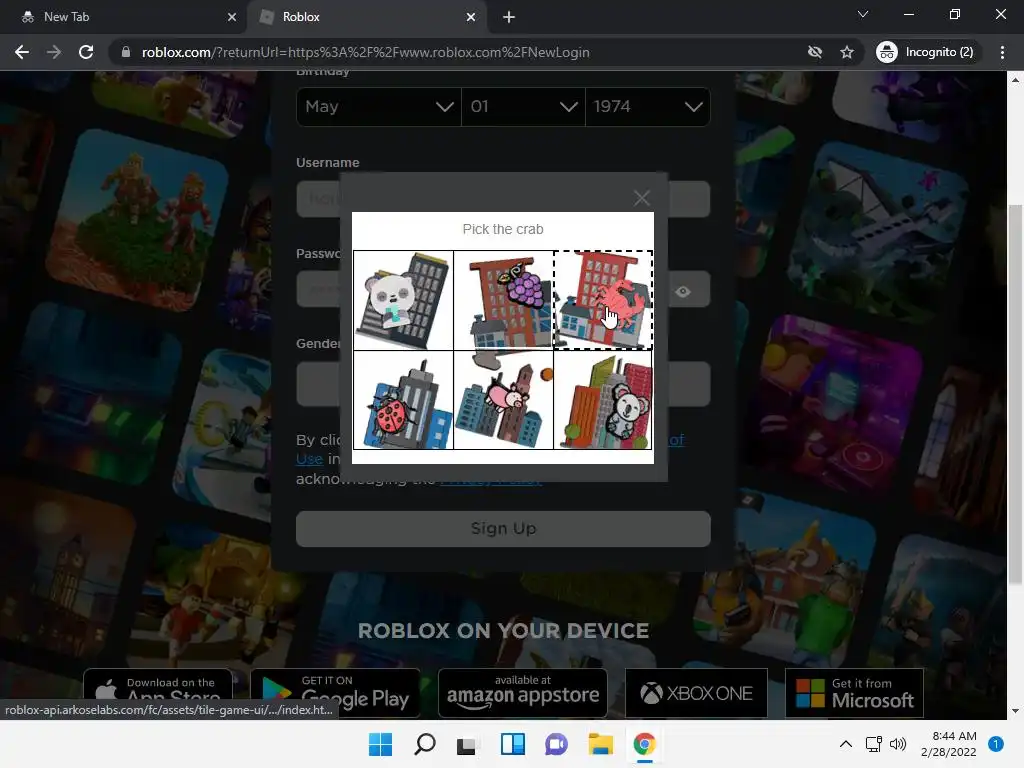Click the Chrome taskbar icon

644,744
